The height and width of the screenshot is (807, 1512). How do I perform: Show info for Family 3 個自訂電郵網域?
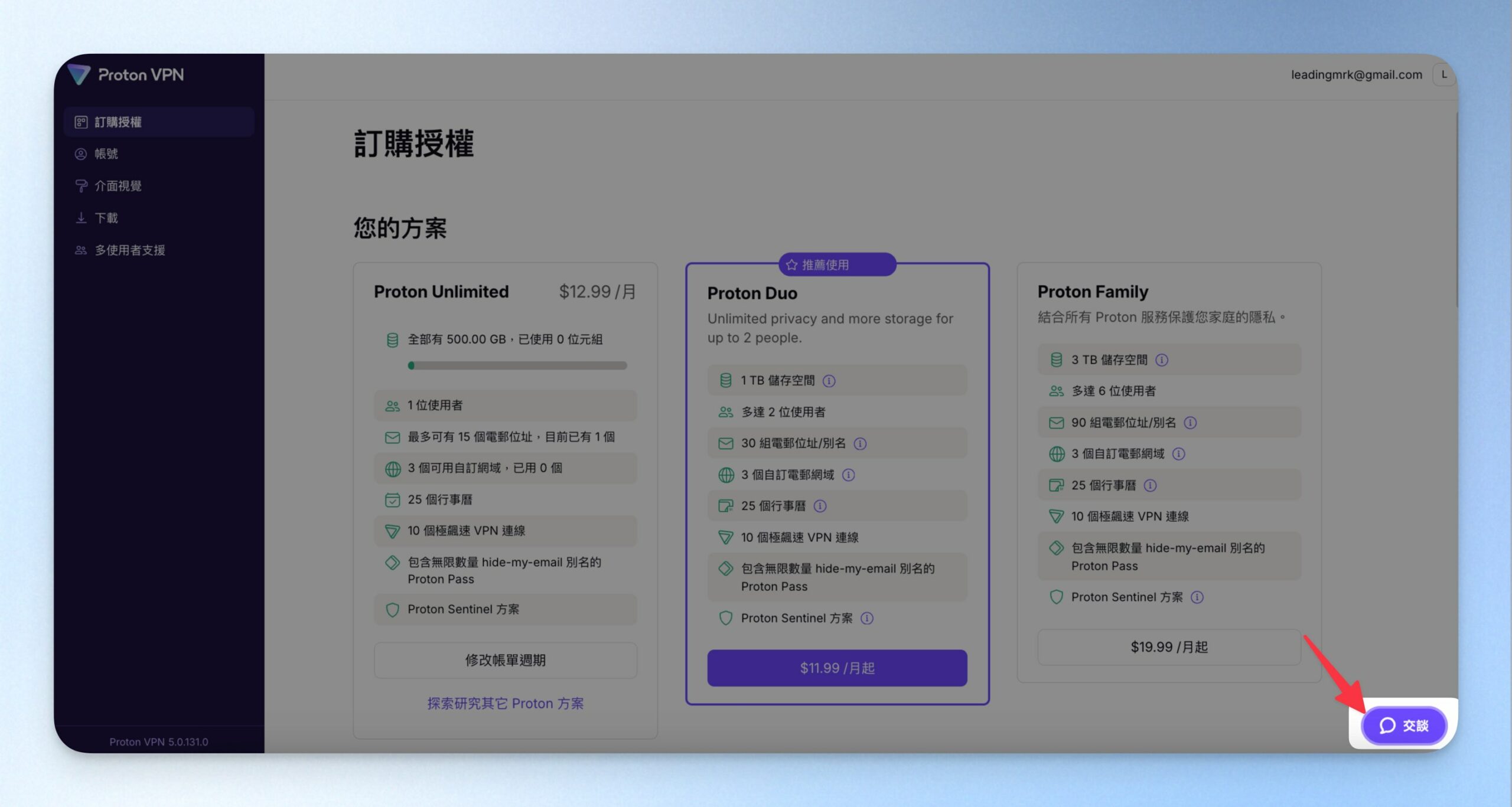click(1178, 454)
